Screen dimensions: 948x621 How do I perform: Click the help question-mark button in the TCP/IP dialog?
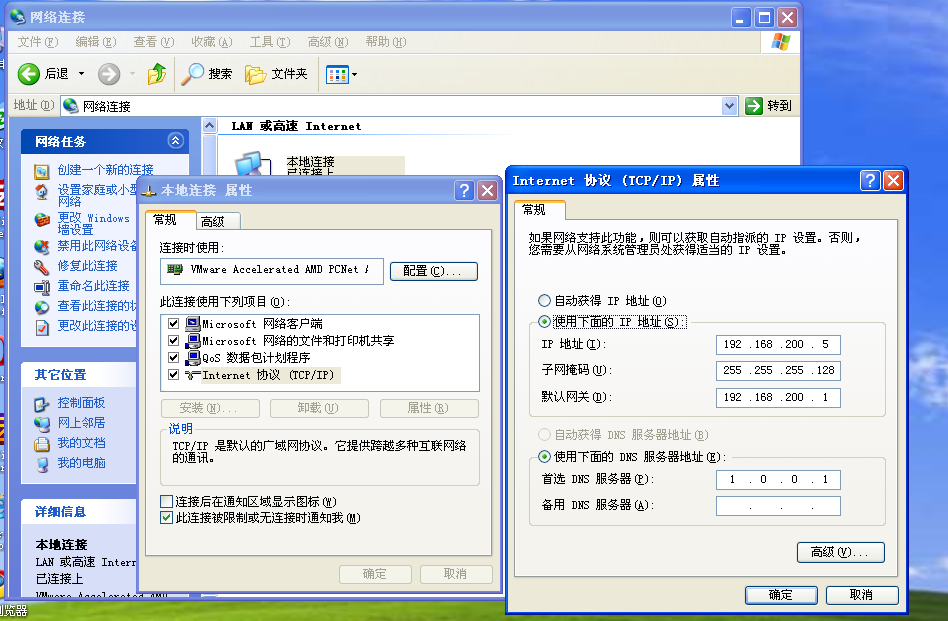tap(870, 180)
